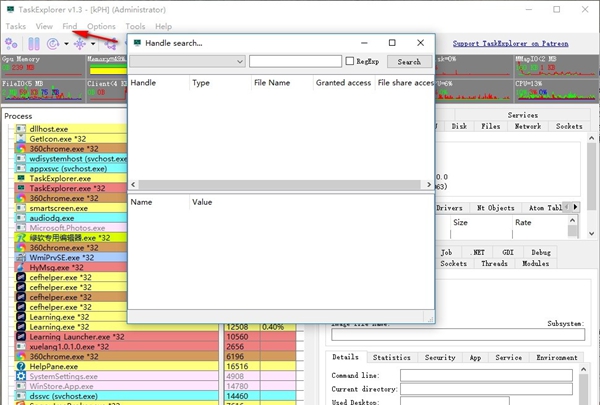The width and height of the screenshot is (600, 405).
Task: Show previous tabs with left tab arrow
Action: (567, 207)
